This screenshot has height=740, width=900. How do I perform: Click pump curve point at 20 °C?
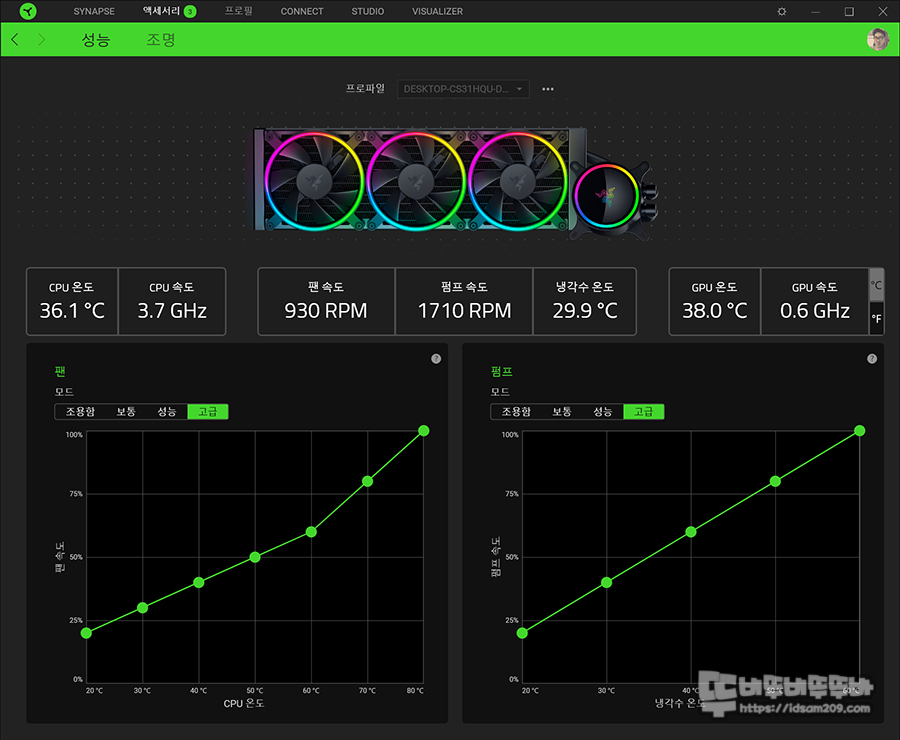point(522,633)
